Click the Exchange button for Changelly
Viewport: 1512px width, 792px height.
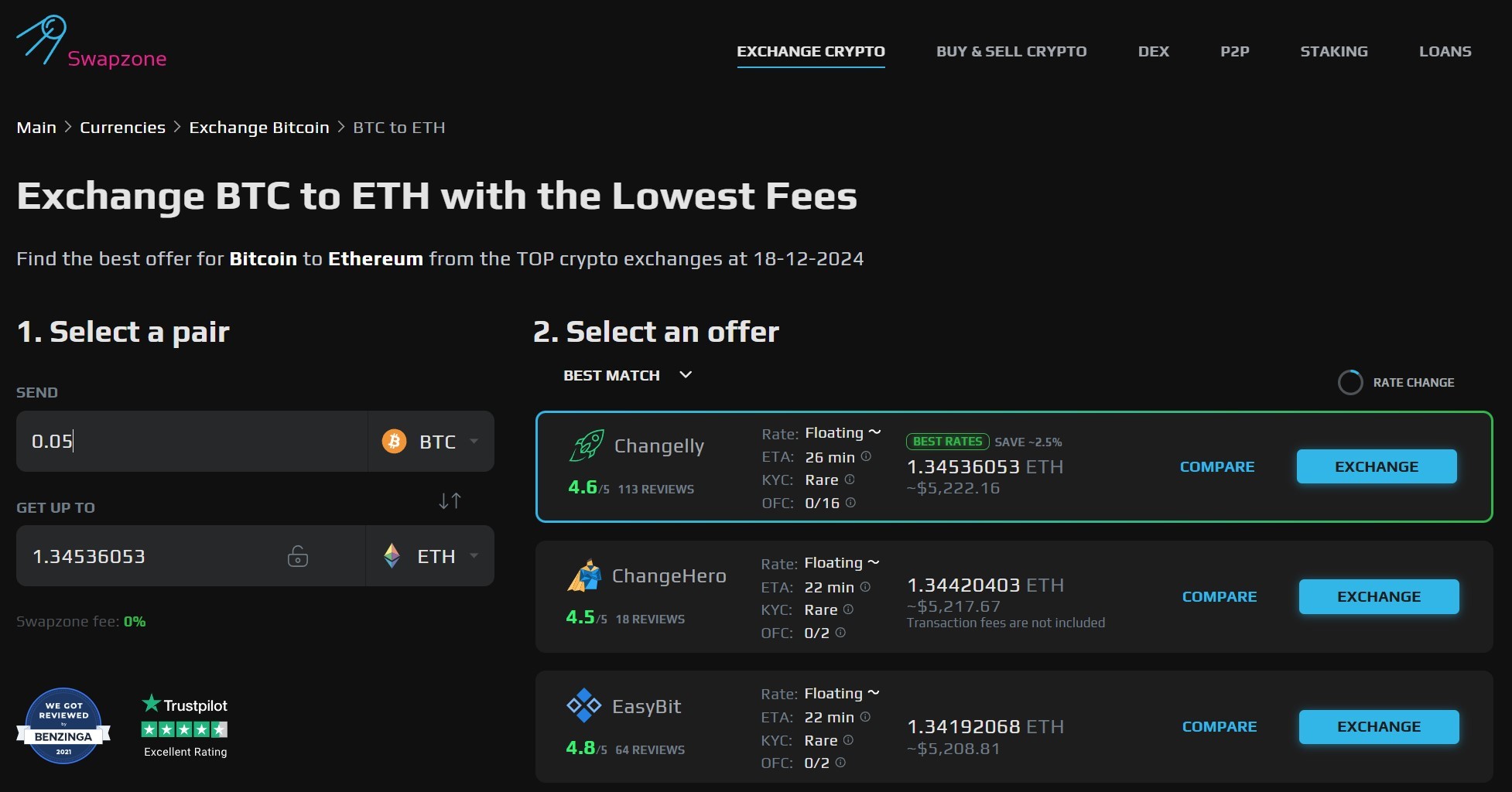(x=1377, y=466)
